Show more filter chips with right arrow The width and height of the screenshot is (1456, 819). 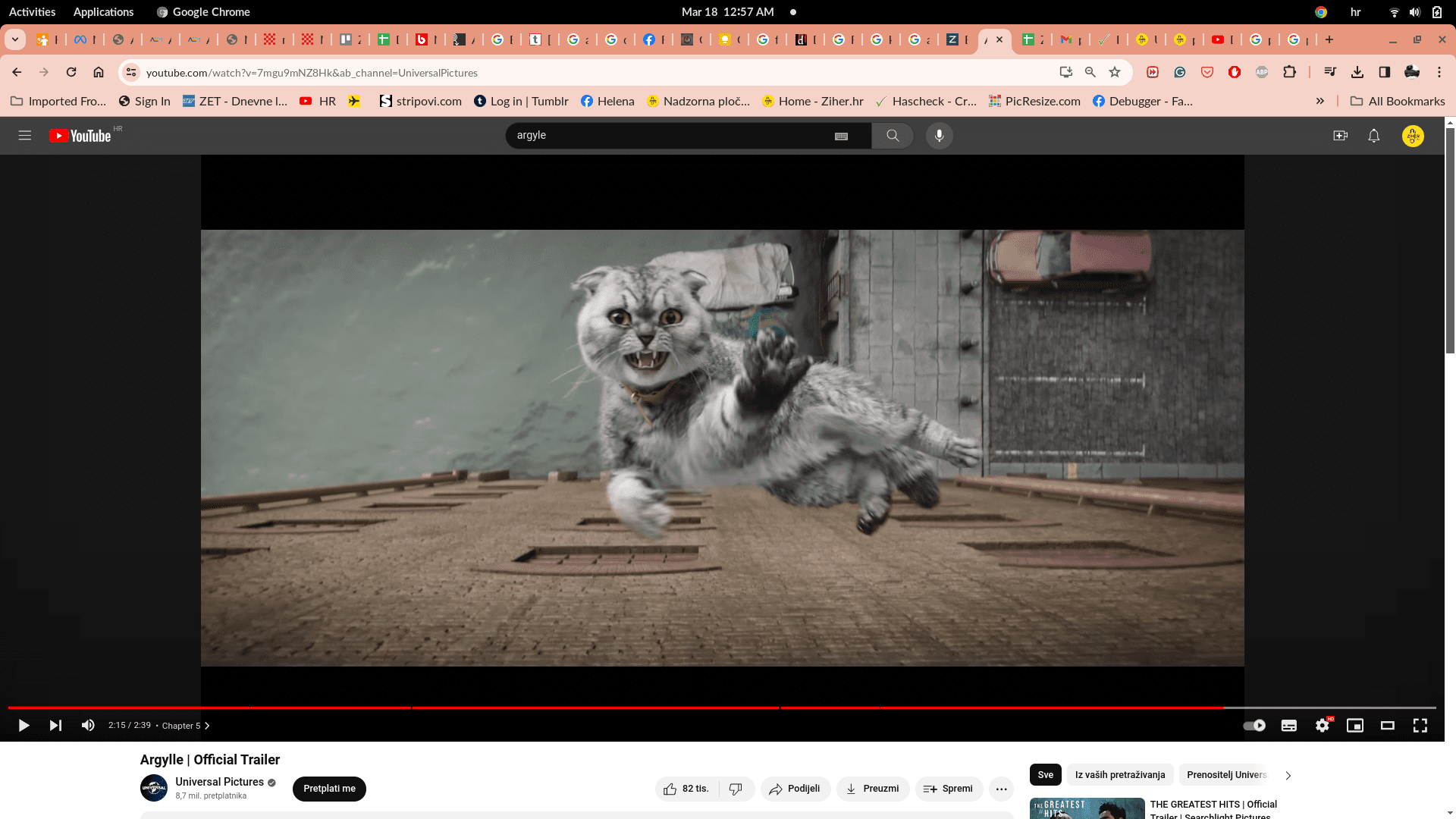pyautogui.click(x=1288, y=775)
